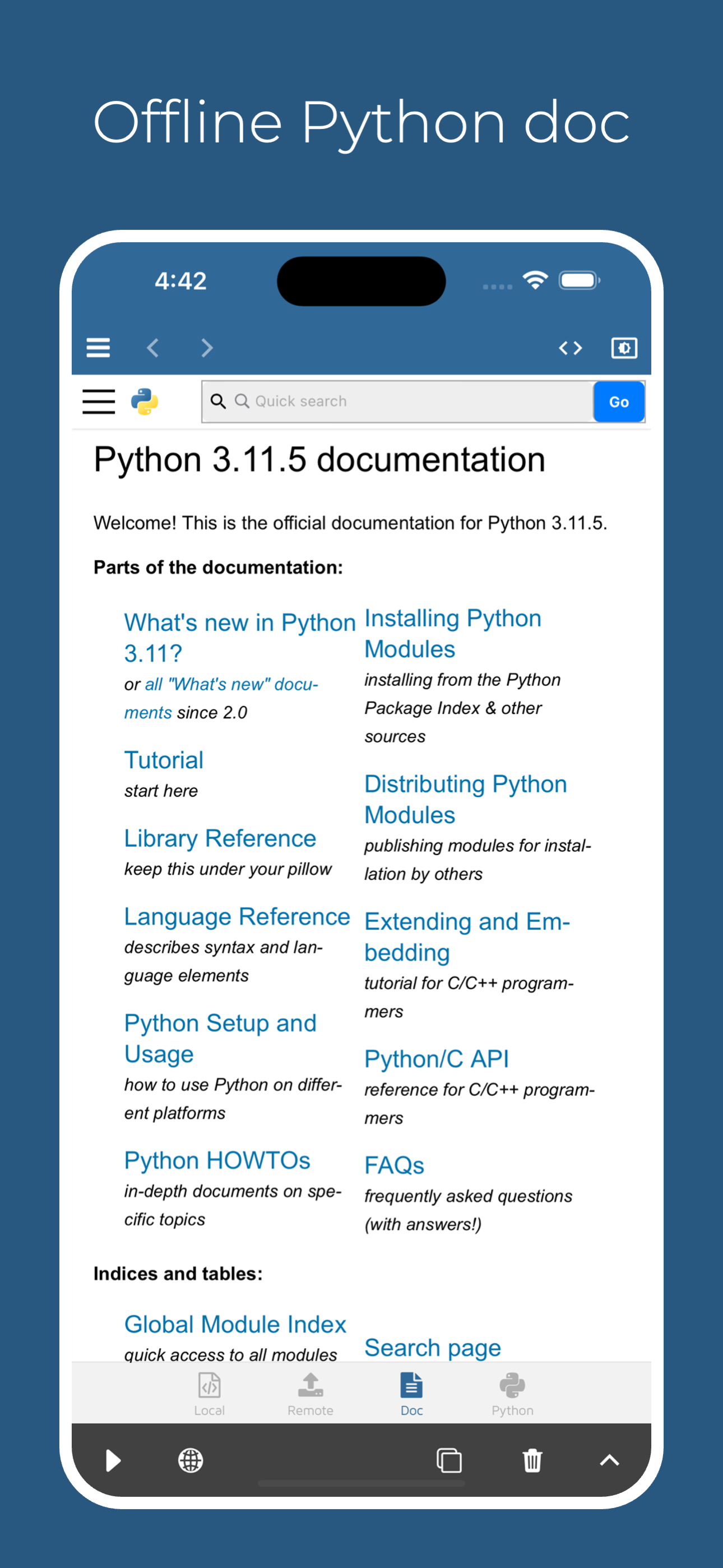Switch to the Local tab
The width and height of the screenshot is (723, 1568).
tap(210, 1394)
